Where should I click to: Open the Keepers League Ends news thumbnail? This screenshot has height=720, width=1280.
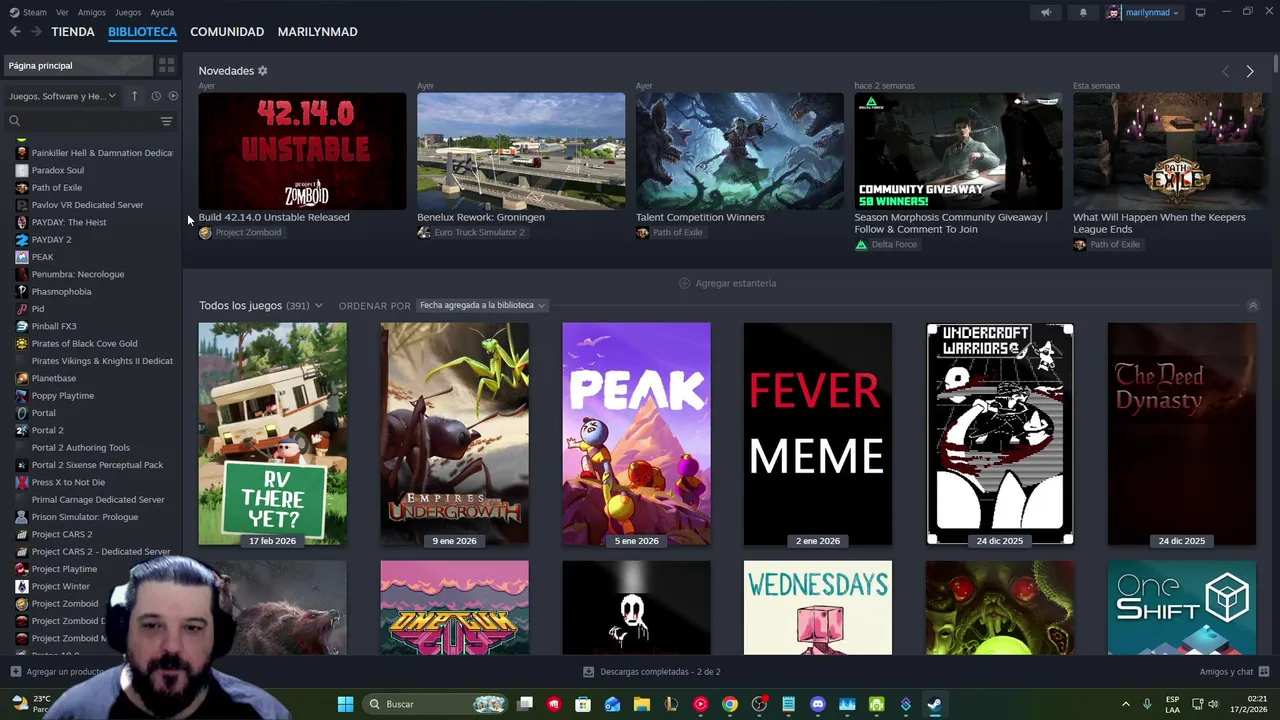1170,151
